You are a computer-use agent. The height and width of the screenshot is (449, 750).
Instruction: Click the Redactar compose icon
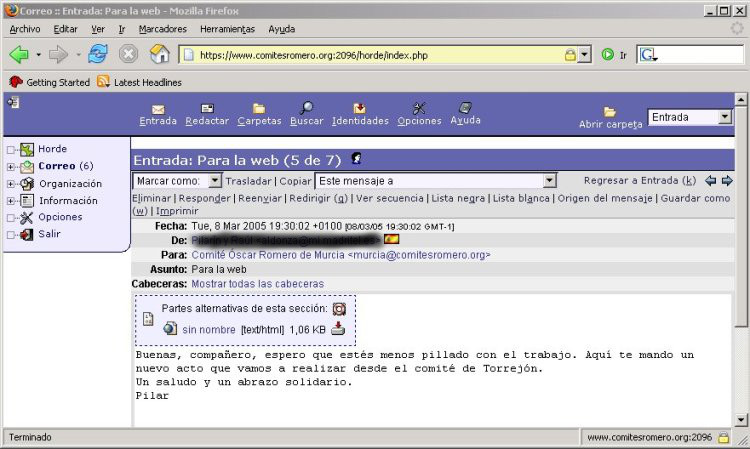[x=207, y=108]
